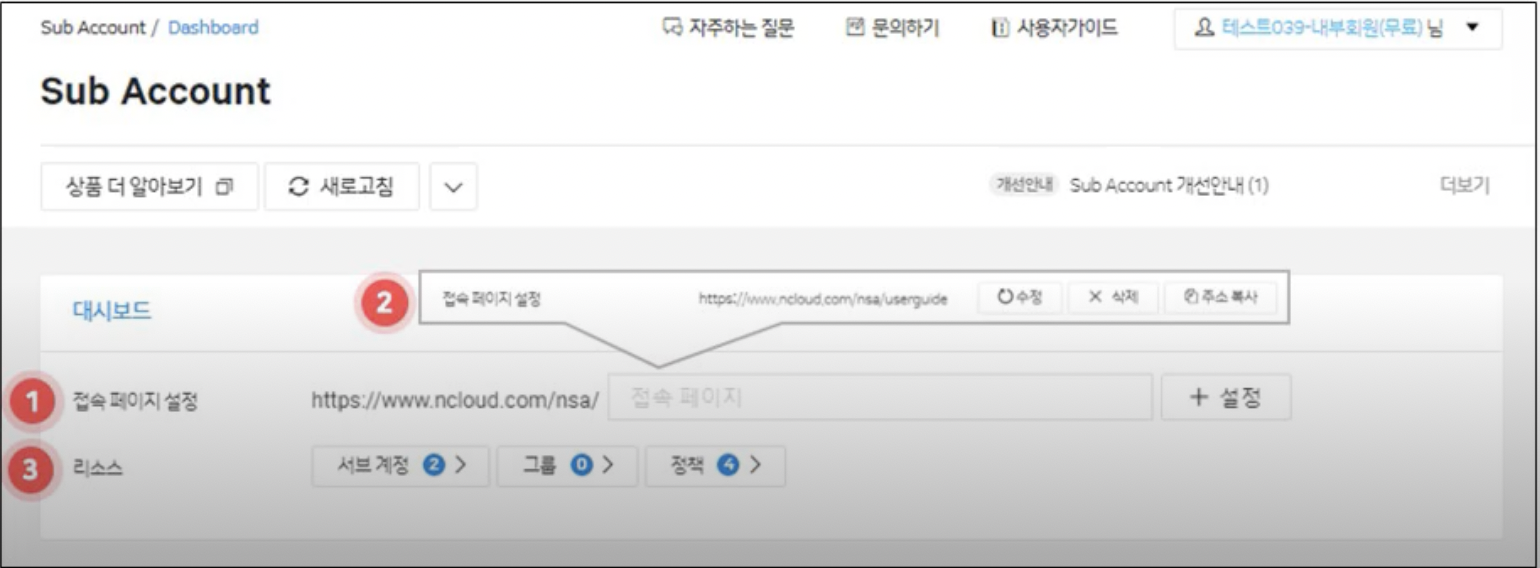Click the 주소 복사 copy address button

tap(1220, 298)
